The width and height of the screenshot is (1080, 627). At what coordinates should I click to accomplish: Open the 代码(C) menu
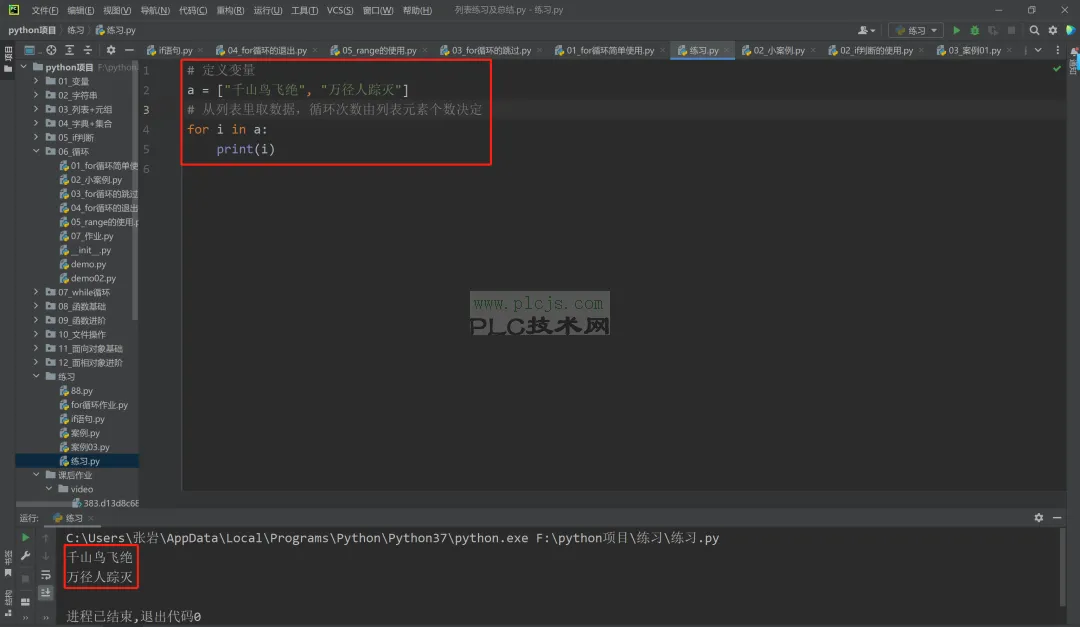[x=192, y=10]
